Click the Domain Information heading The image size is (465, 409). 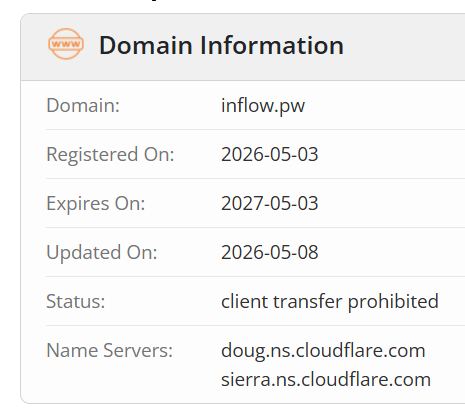[221, 45]
